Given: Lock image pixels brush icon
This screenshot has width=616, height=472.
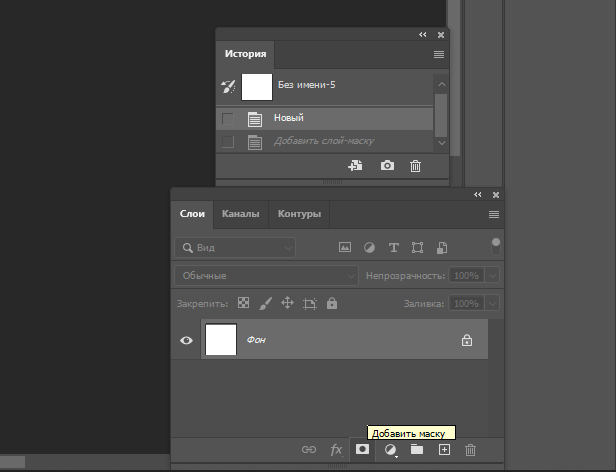Looking at the screenshot, I should pos(266,303).
